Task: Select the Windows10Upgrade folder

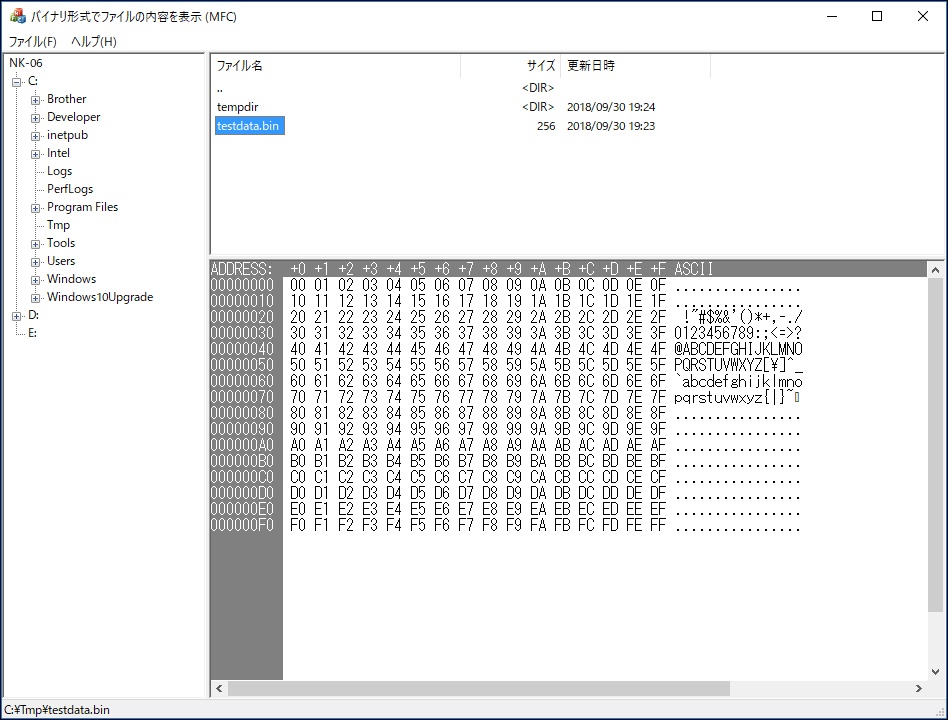Action: coord(100,297)
